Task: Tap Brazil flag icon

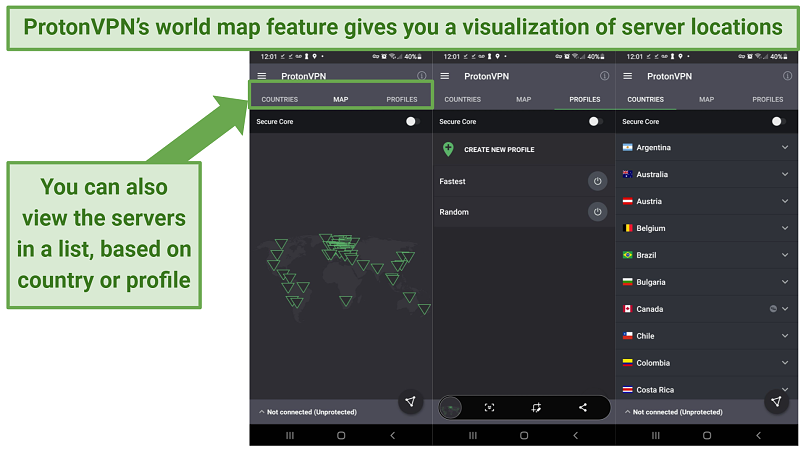Action: [628, 255]
